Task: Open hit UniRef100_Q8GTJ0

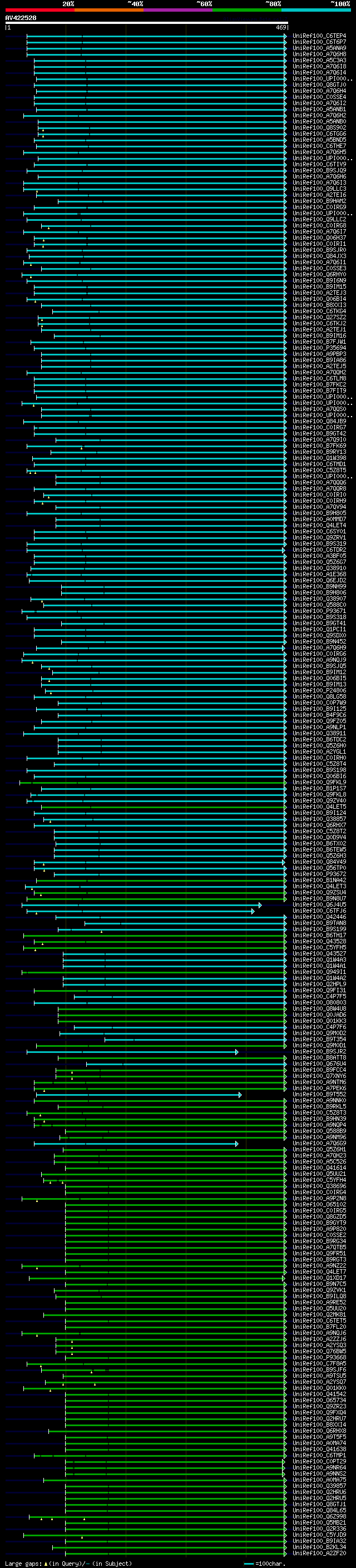Action: [x=319, y=85]
